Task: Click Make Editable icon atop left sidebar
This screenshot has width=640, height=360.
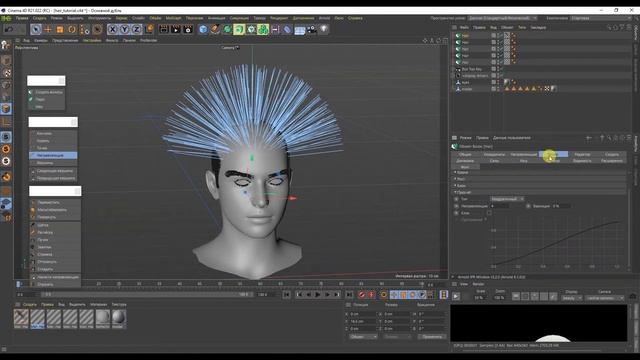Action: tap(6, 45)
